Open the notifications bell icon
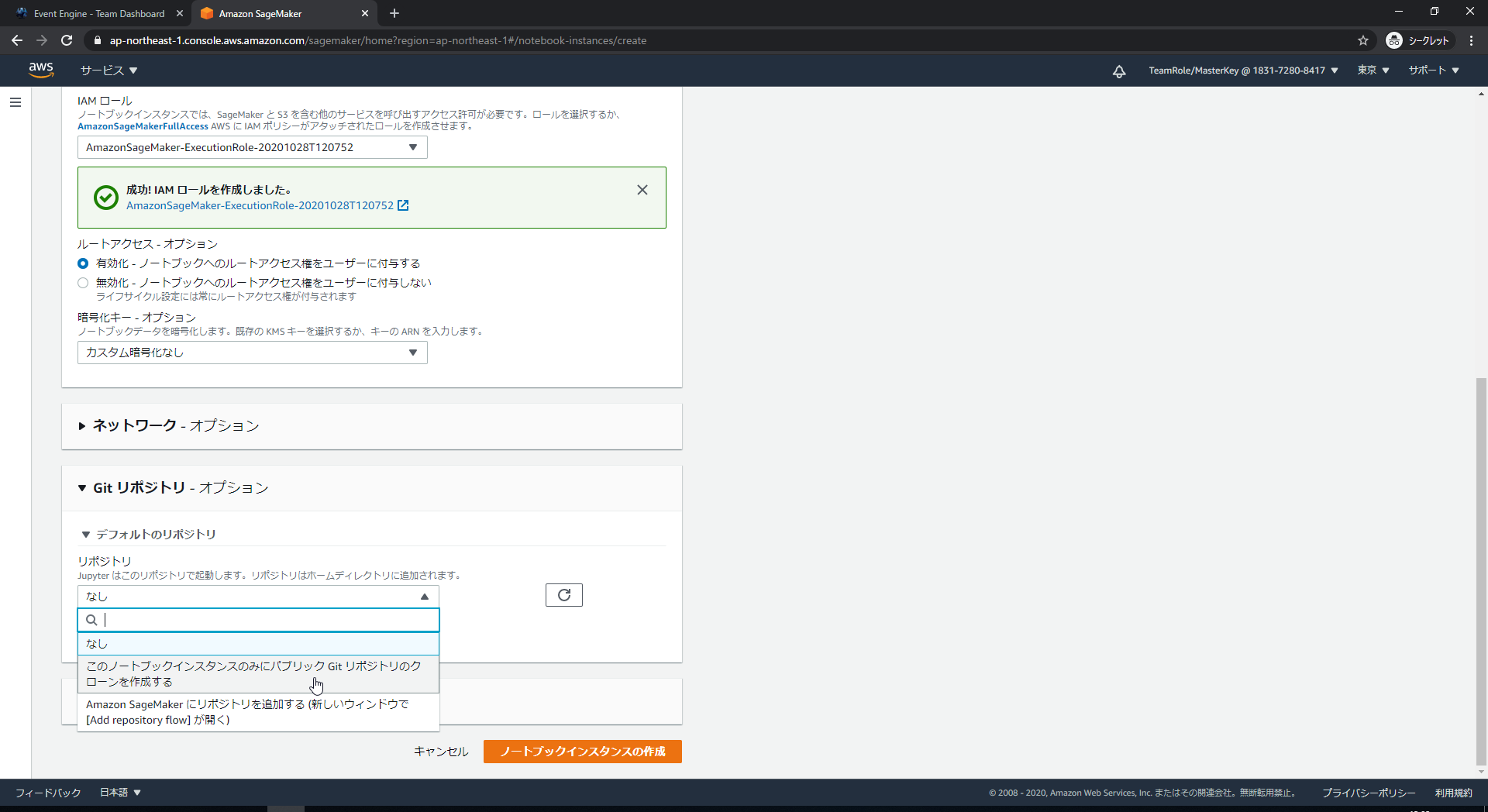 [x=1119, y=71]
